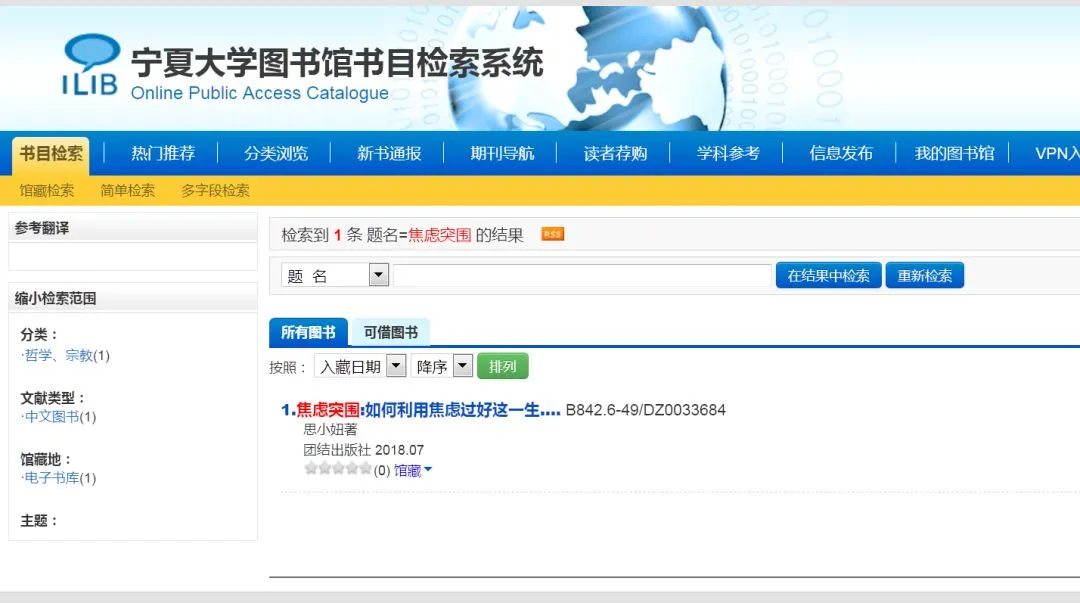Click the green 排列 sort button
The width and height of the screenshot is (1080, 603).
[502, 366]
